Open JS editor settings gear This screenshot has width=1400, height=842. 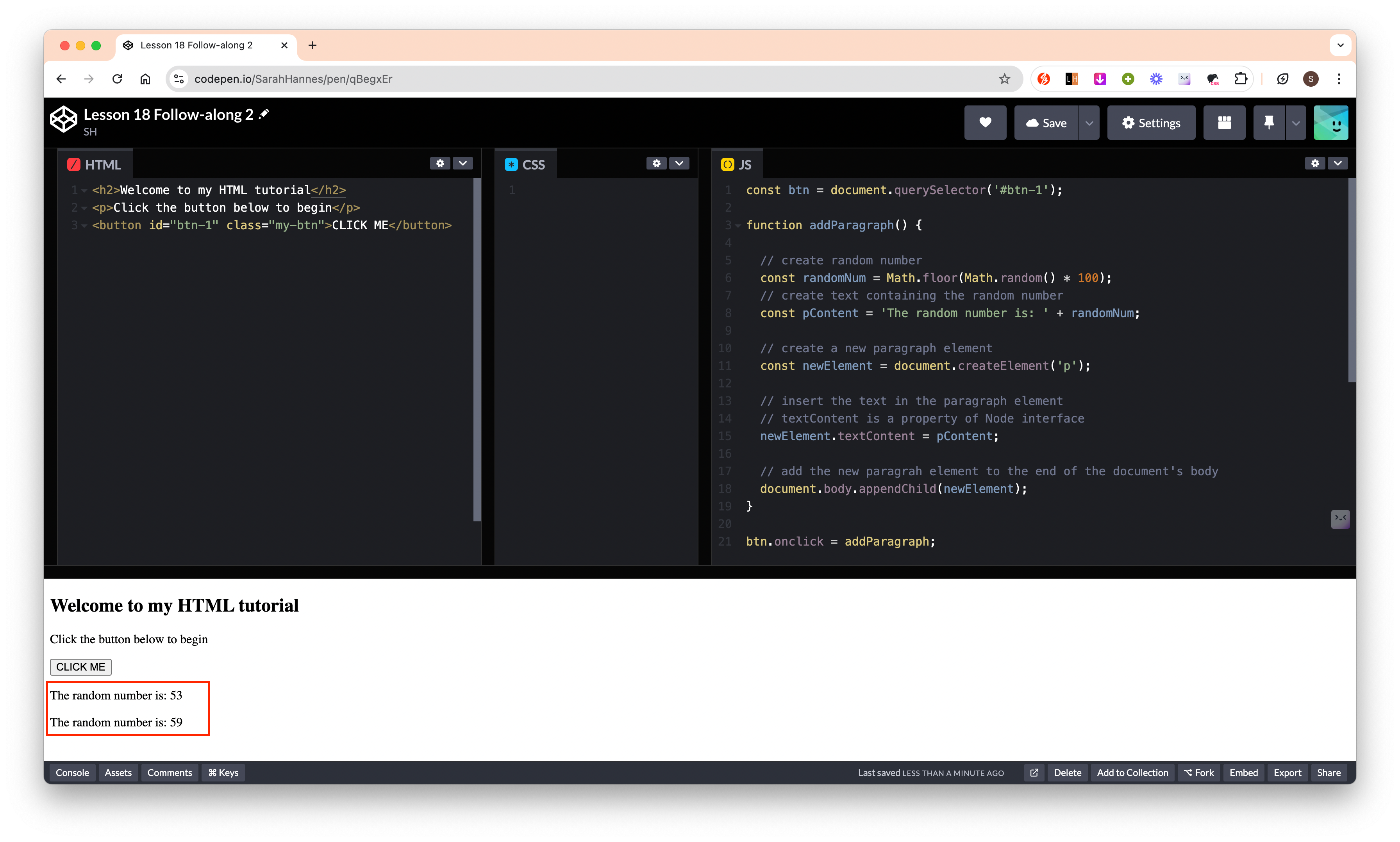(1315, 163)
